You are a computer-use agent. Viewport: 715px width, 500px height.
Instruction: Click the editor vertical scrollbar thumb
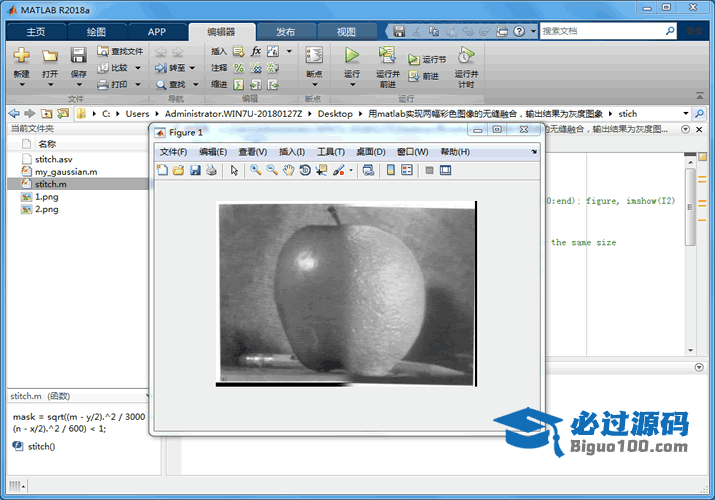(690, 207)
